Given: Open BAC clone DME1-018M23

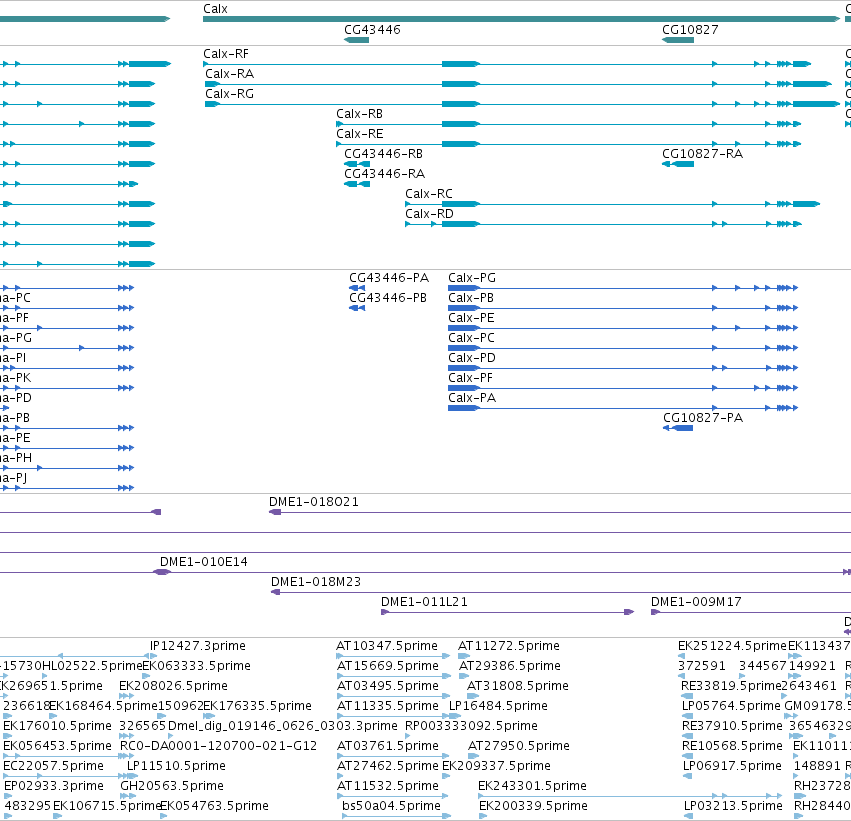Looking at the screenshot, I should click(561, 593).
